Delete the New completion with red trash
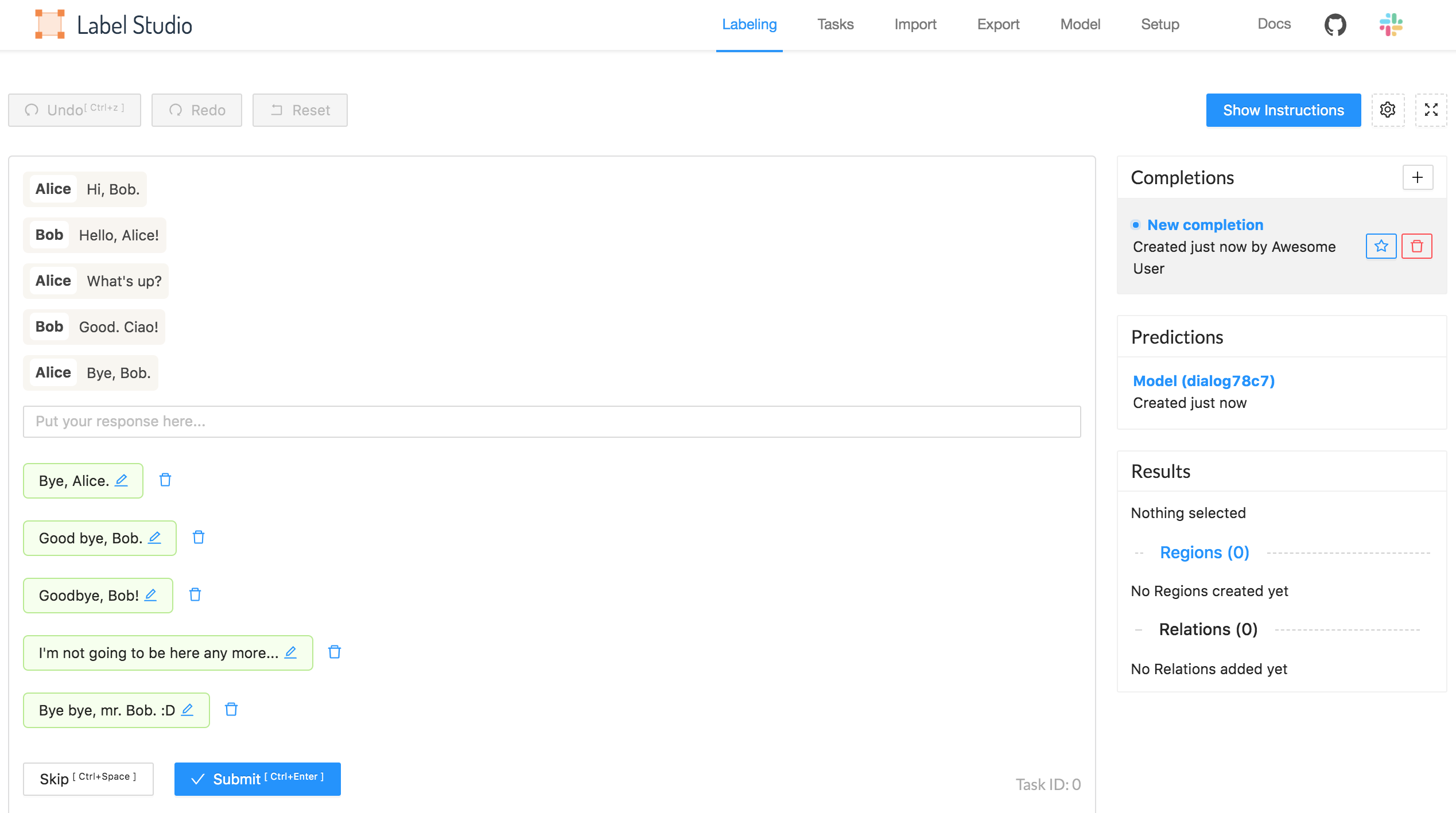Image resolution: width=1456 pixels, height=813 pixels. pos(1416,246)
